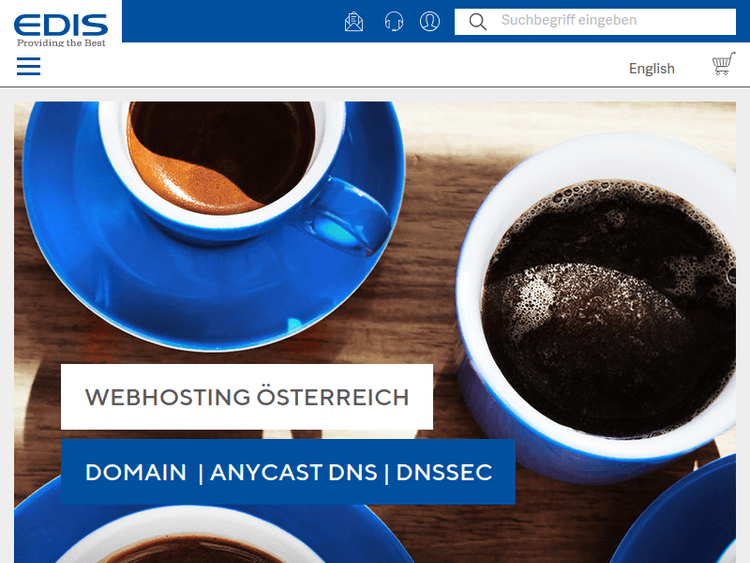
Task: Click the envelope contact icon
Action: click(354, 22)
